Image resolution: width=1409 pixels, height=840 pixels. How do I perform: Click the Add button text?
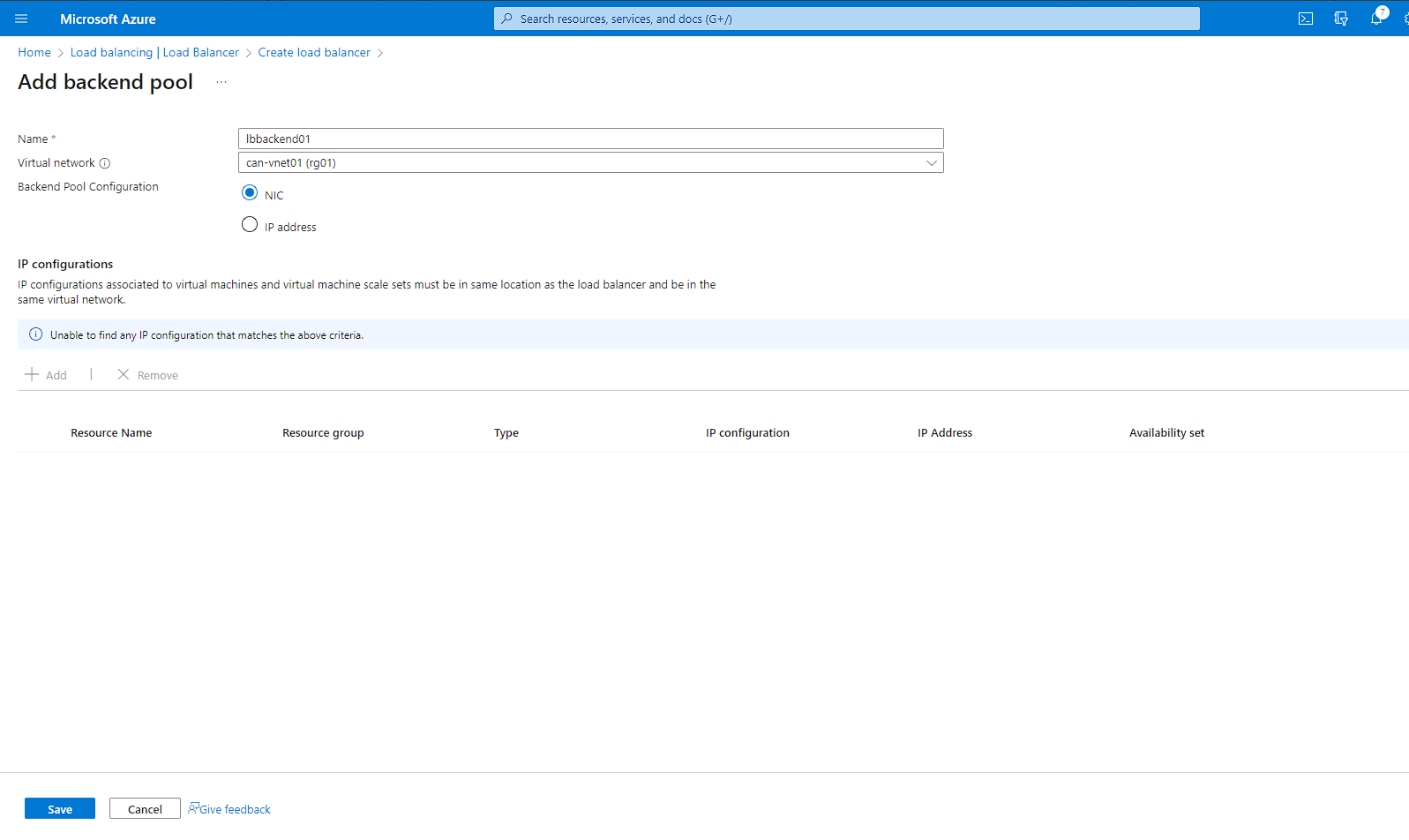[56, 375]
